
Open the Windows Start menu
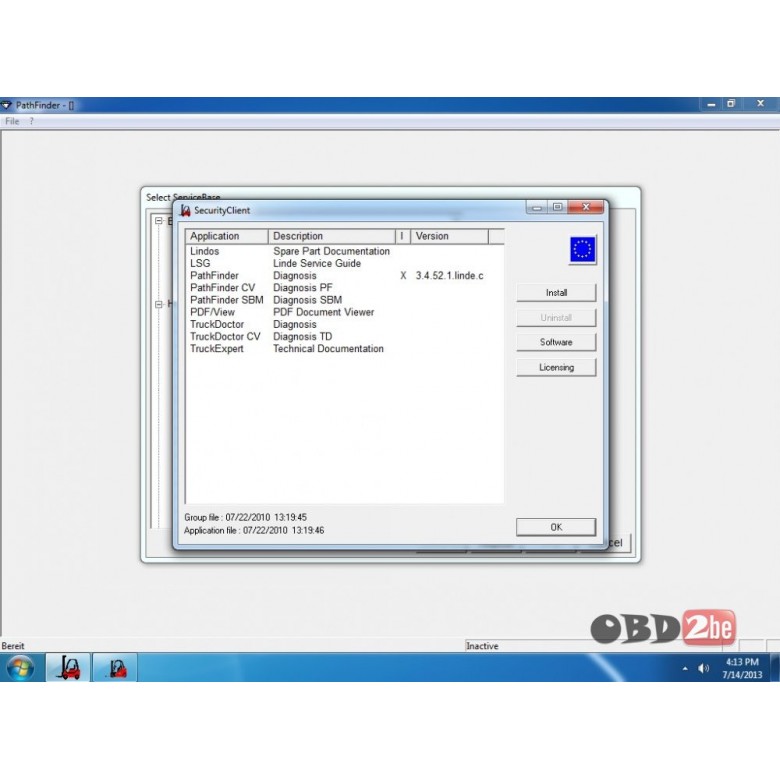(x=21, y=668)
